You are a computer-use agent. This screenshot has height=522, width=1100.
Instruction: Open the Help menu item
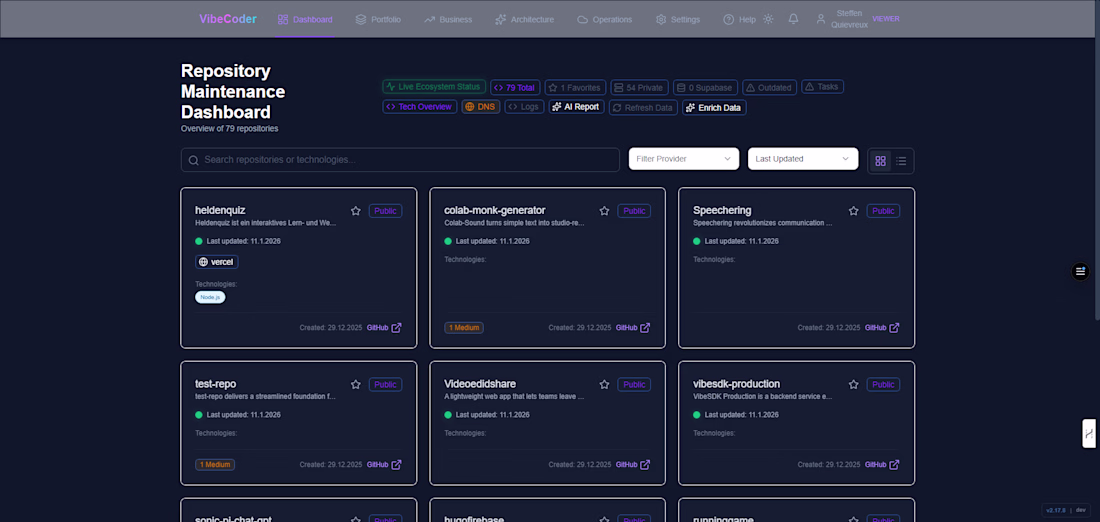(x=739, y=20)
